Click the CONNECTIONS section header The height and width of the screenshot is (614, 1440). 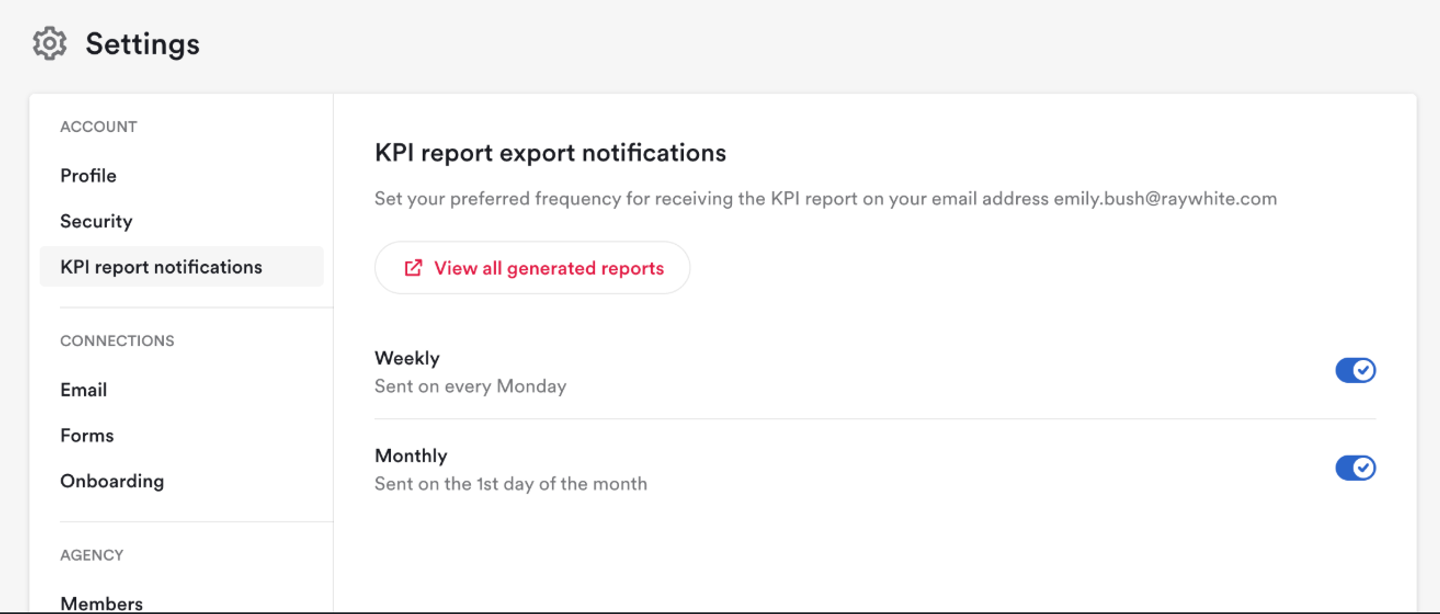click(x=117, y=341)
